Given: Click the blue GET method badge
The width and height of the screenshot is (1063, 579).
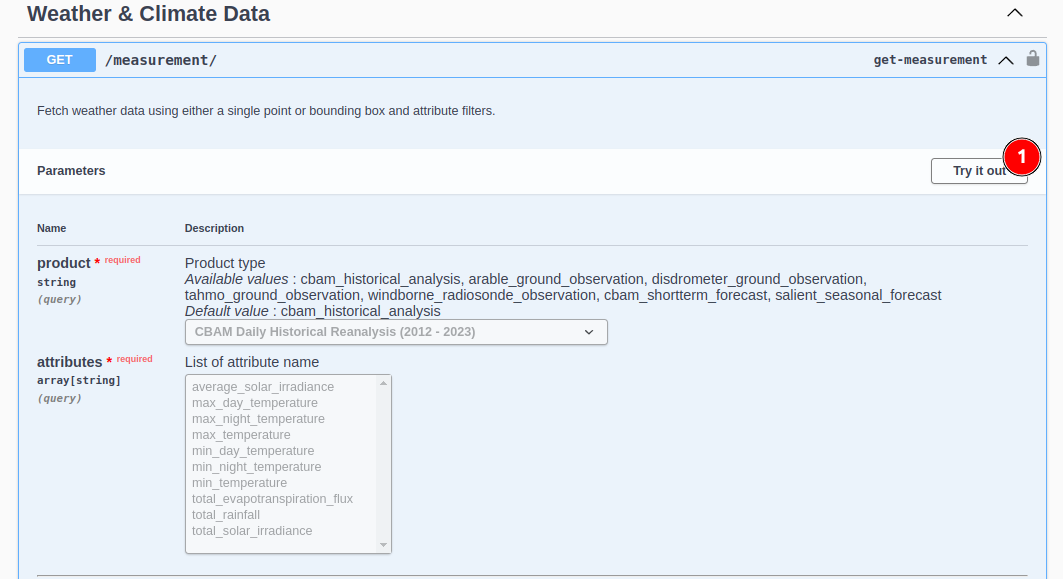Looking at the screenshot, I should [60, 60].
